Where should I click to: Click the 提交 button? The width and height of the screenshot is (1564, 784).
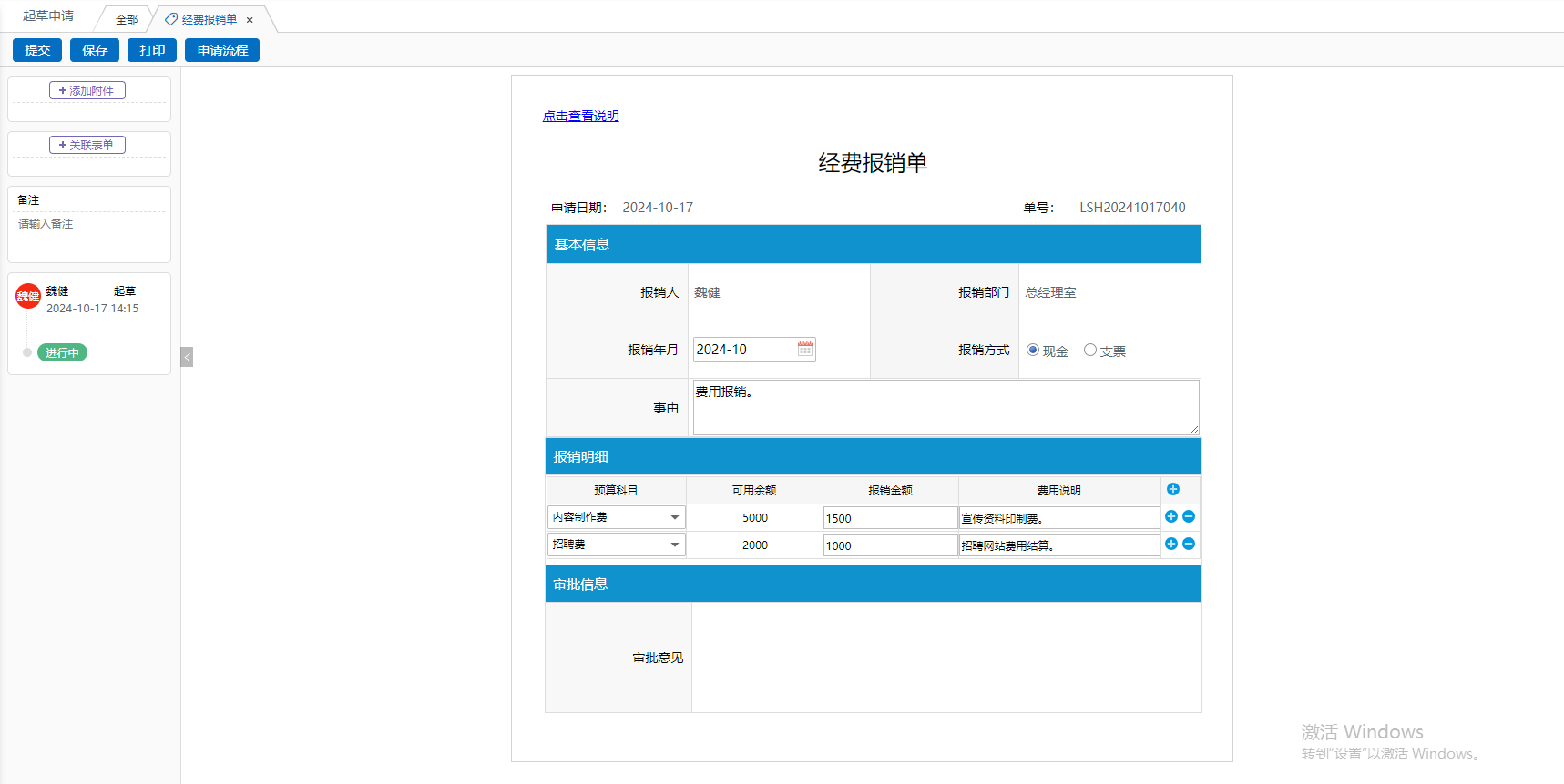(x=37, y=50)
